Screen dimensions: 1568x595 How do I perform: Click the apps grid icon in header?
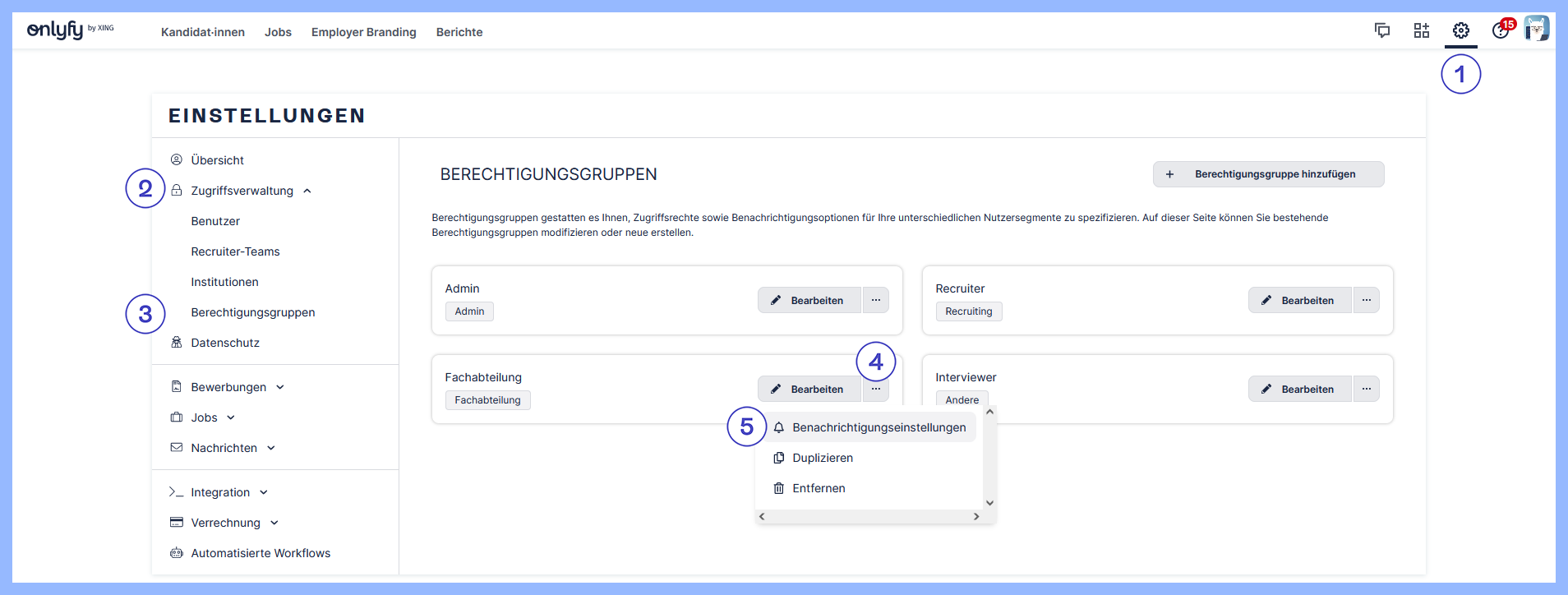pos(1421,30)
